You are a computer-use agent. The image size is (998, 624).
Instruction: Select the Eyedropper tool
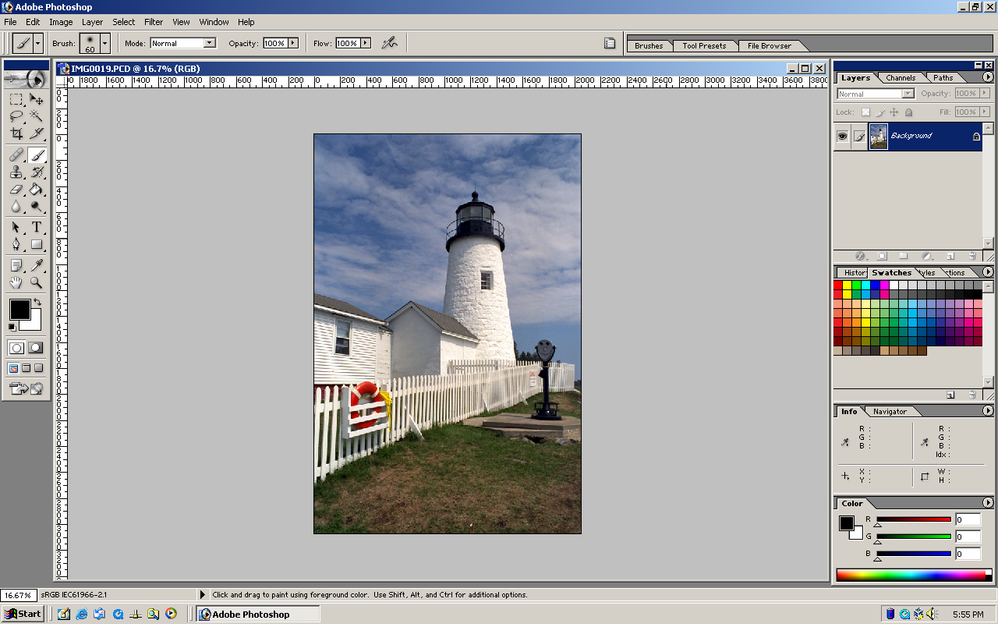coord(36,266)
